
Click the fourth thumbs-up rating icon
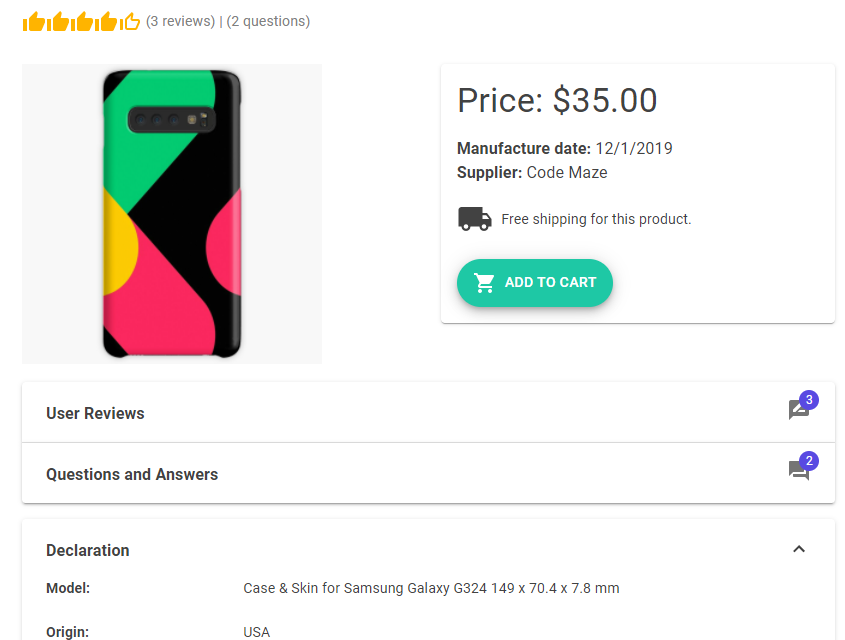106,22
